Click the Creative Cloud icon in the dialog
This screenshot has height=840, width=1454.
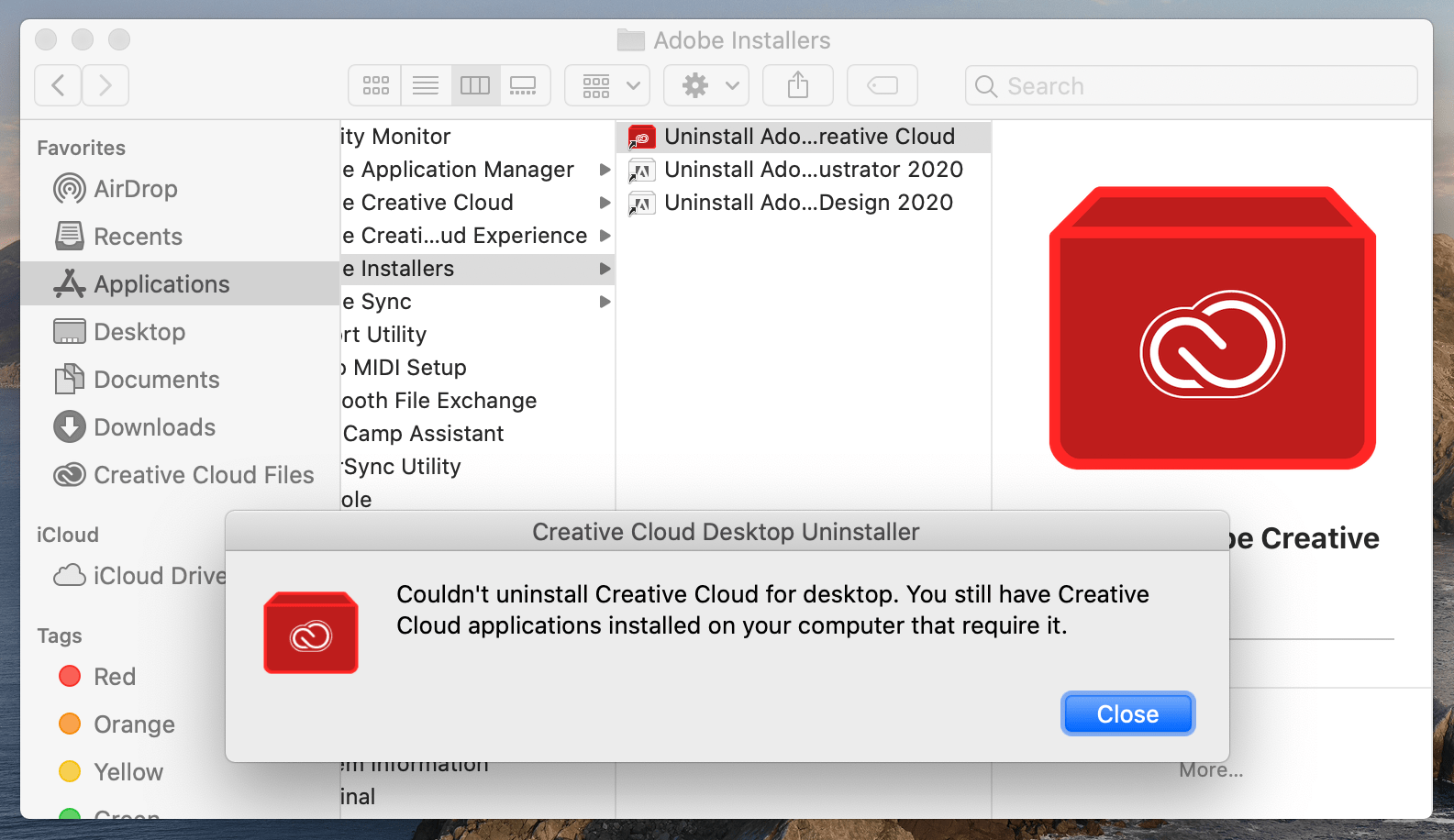(311, 633)
